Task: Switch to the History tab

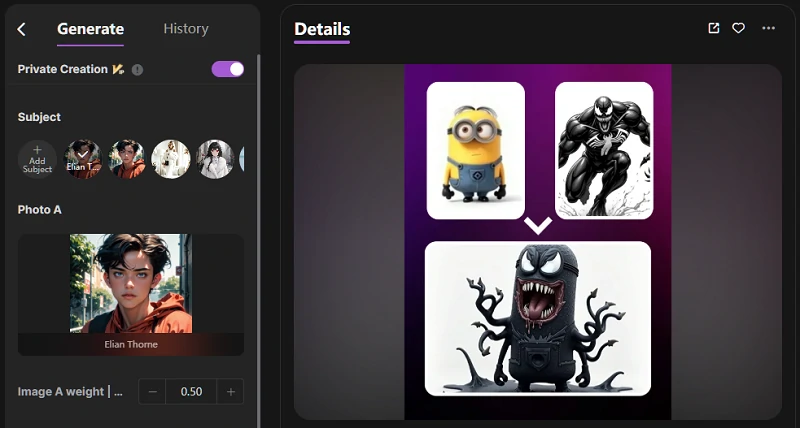Action: (186, 29)
